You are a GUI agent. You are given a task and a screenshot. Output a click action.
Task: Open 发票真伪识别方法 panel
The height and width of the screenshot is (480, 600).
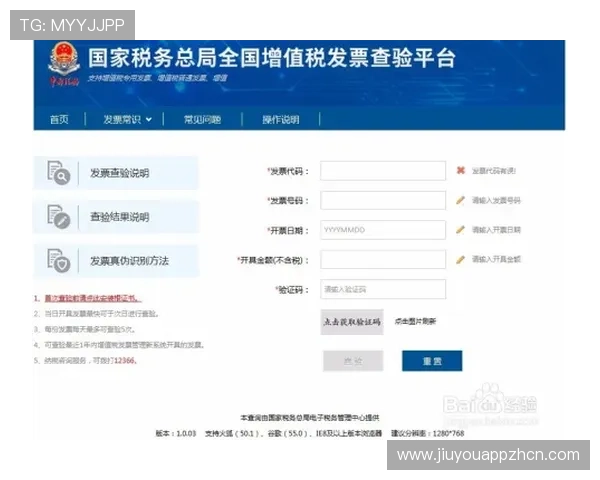tap(116, 261)
